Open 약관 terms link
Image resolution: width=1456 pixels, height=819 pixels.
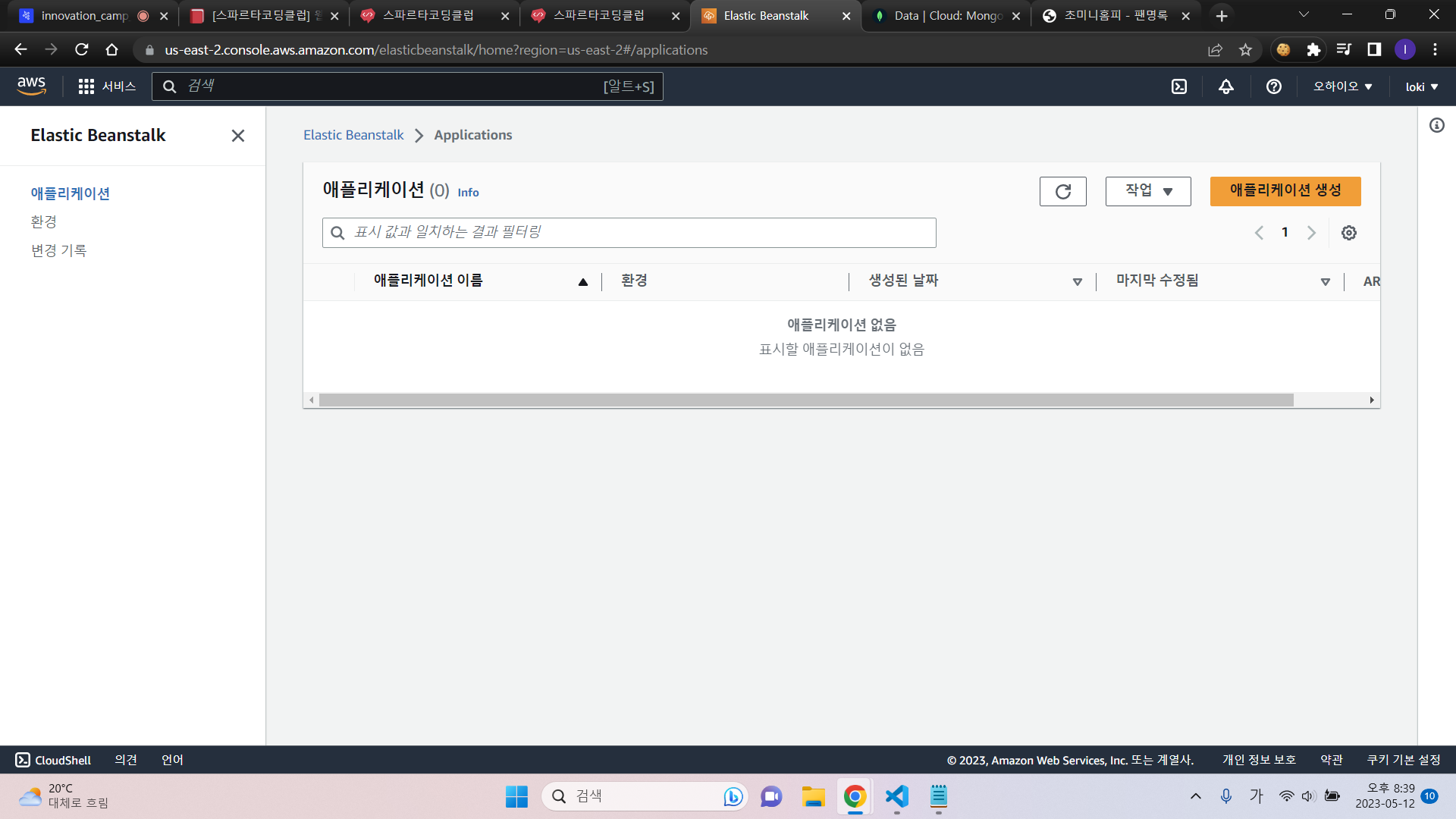click(x=1332, y=760)
